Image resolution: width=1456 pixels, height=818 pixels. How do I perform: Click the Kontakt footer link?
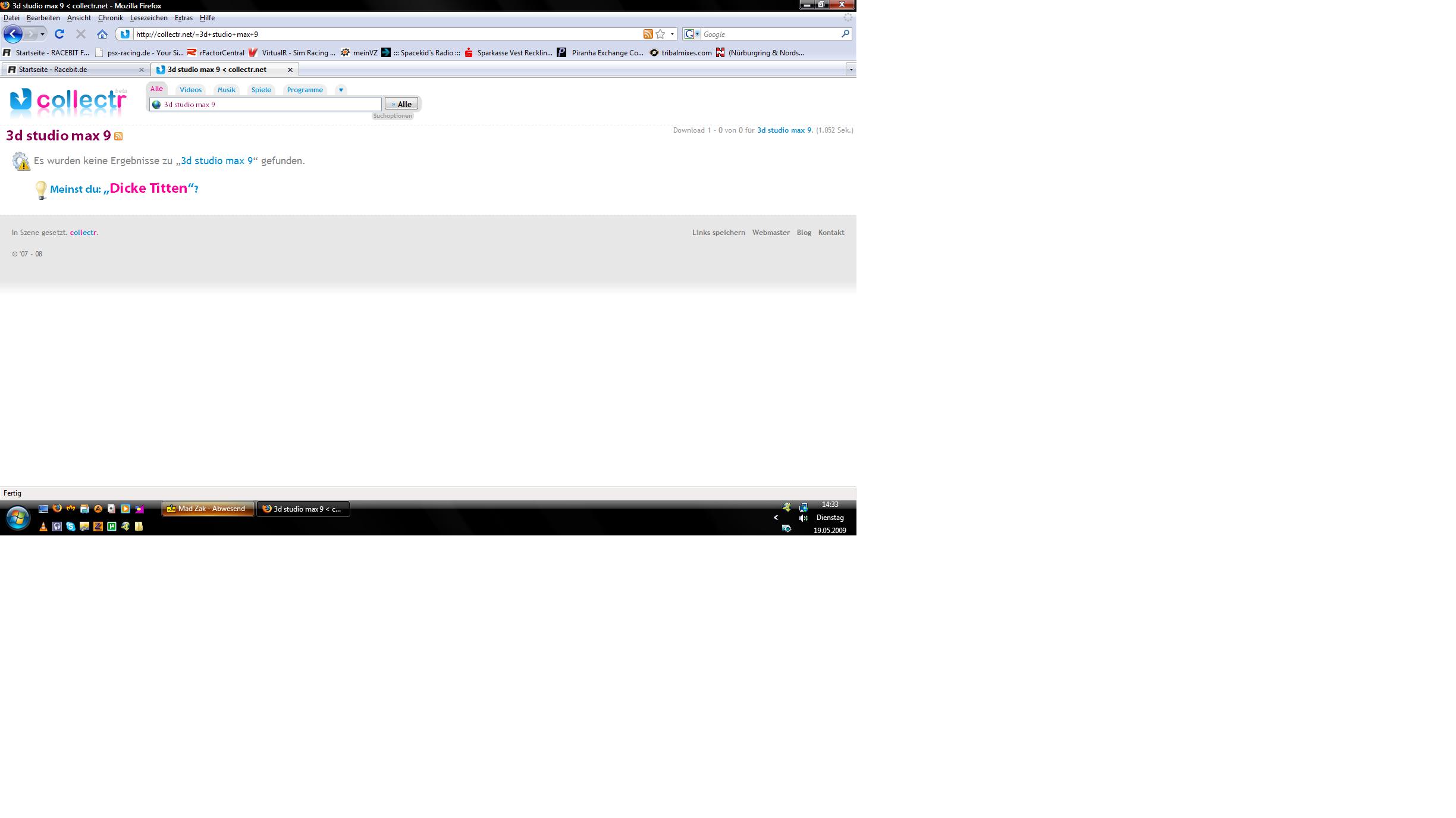pos(831,233)
